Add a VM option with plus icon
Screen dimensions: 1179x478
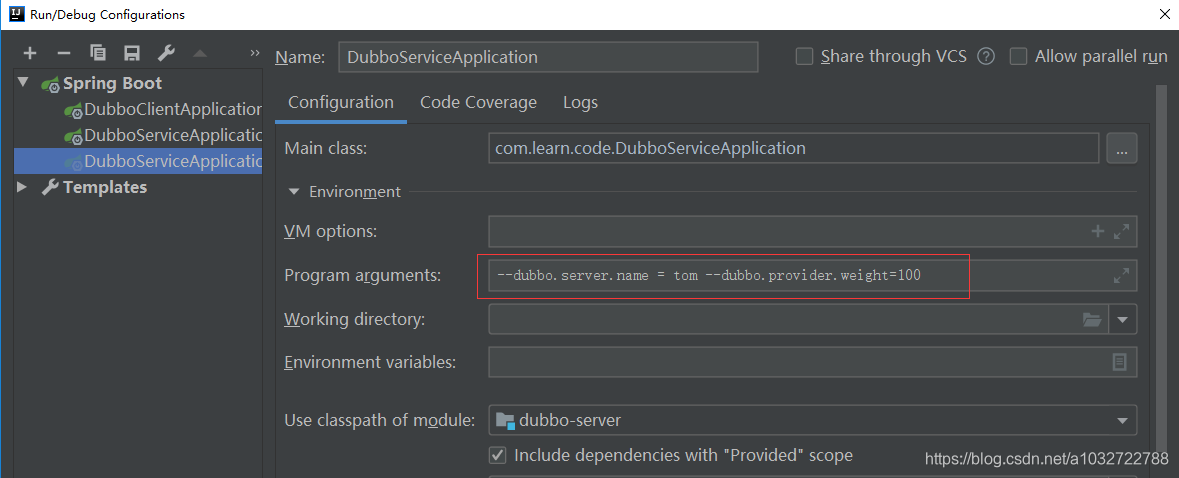[x=1098, y=231]
